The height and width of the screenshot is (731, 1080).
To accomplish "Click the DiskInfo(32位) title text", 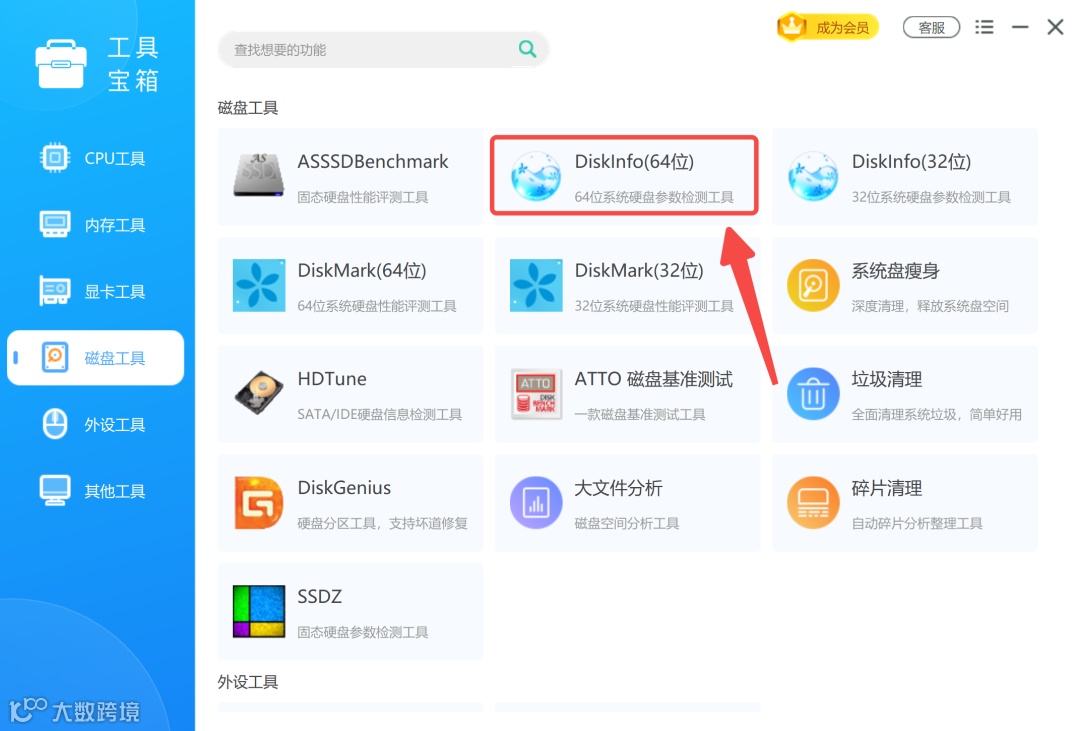I will (911, 161).
